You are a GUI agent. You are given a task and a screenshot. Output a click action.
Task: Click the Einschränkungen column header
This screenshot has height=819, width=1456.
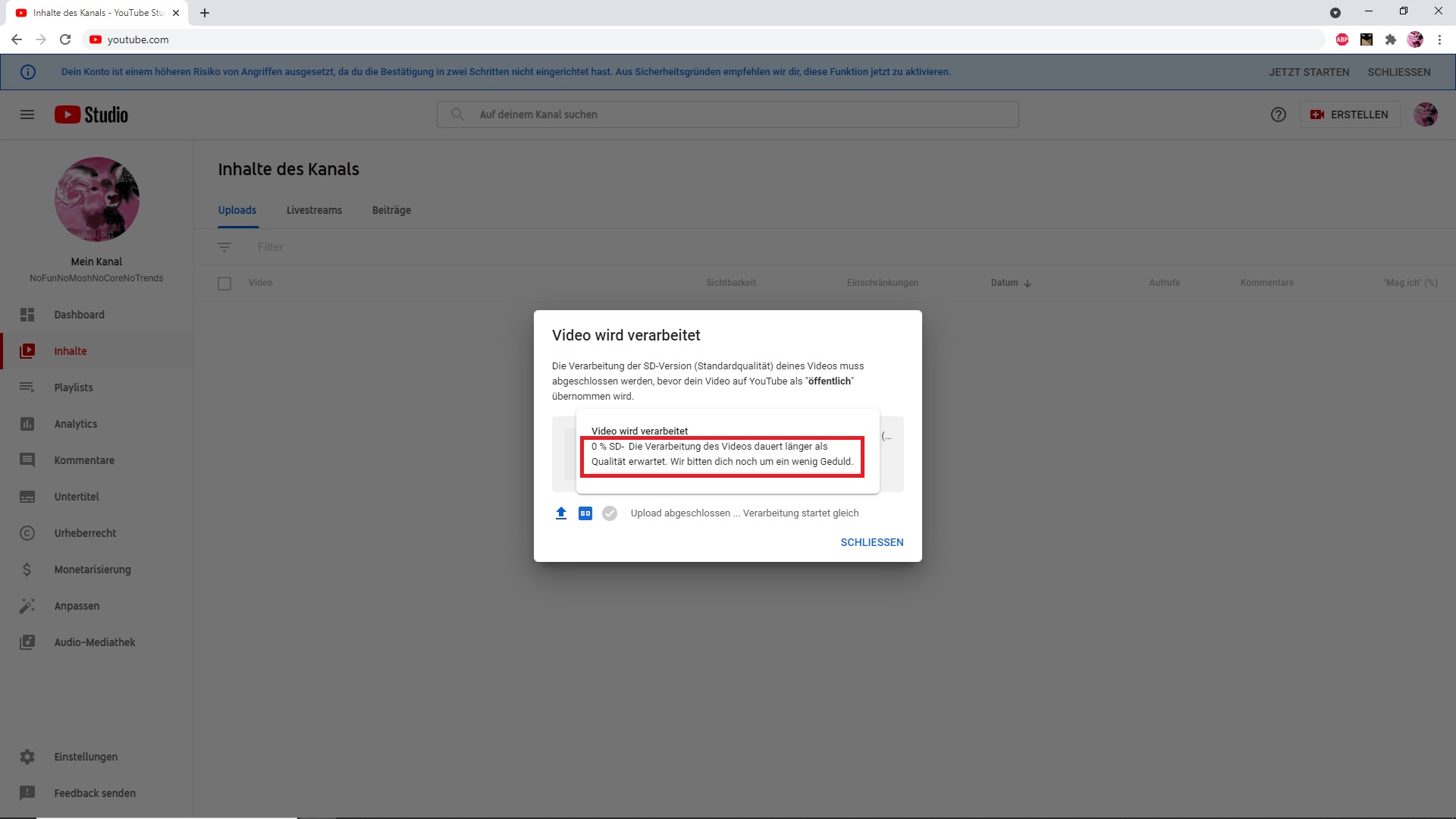click(883, 283)
